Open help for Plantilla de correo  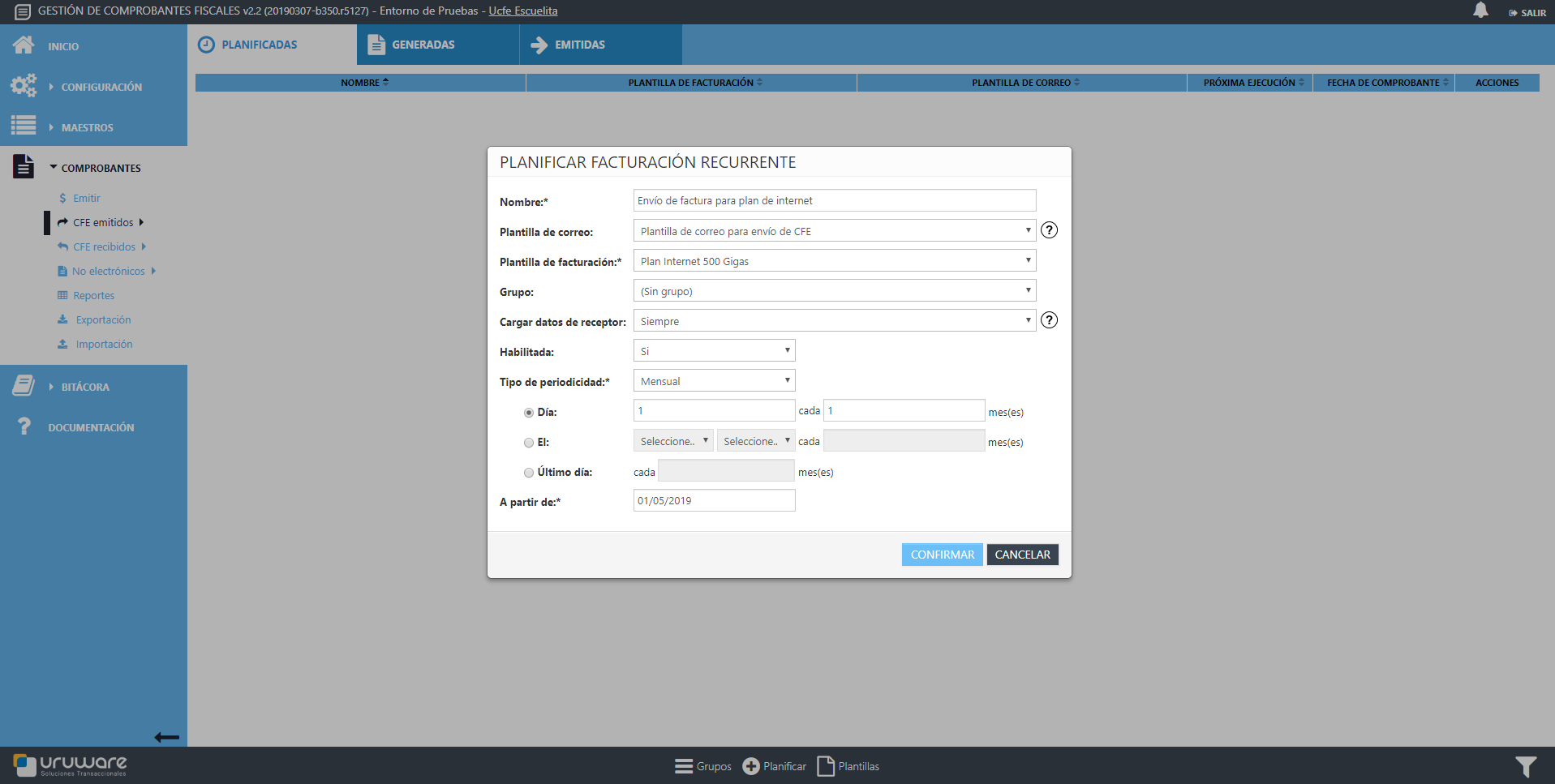[x=1049, y=230]
